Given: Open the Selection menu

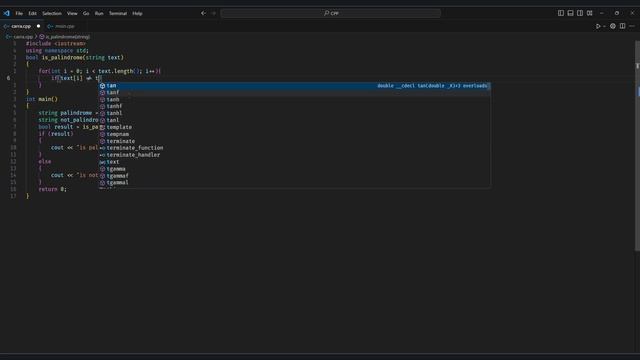Looking at the screenshot, I should [x=52, y=13].
